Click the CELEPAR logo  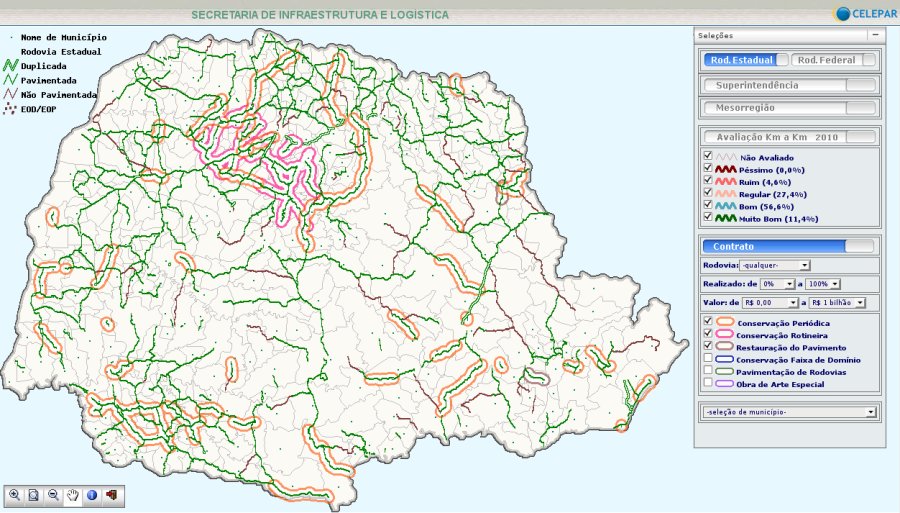click(x=864, y=13)
